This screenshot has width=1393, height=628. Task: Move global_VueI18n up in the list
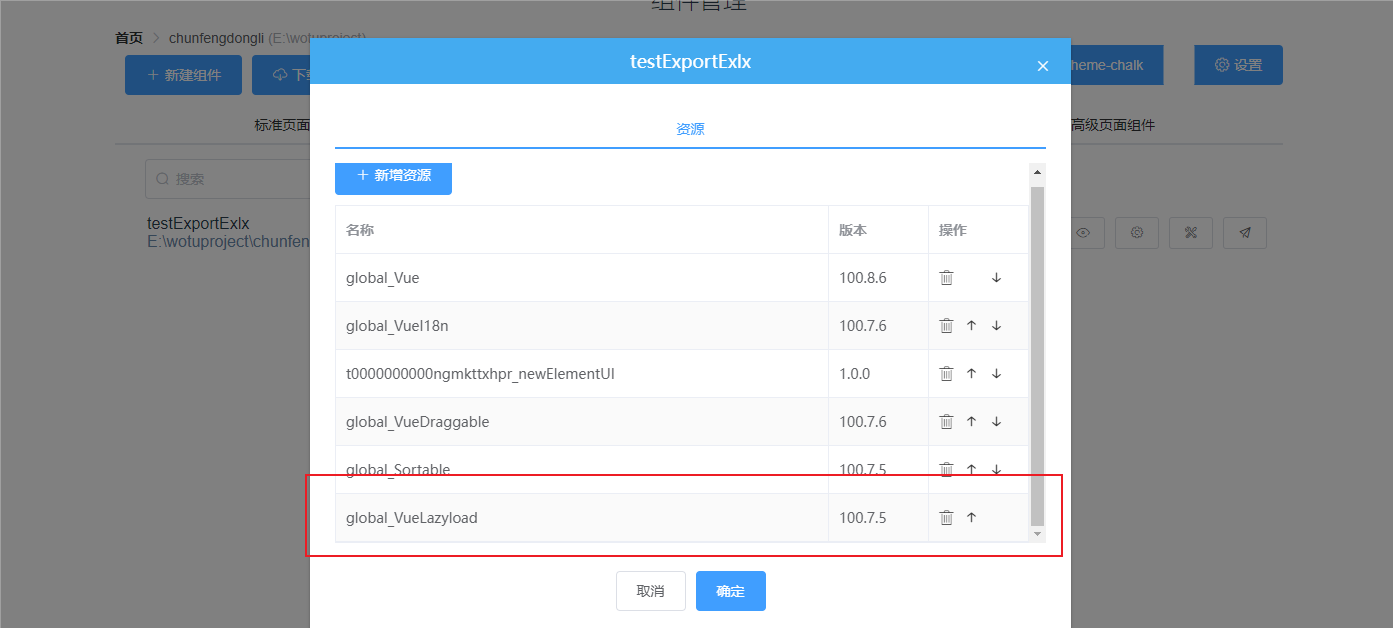971,326
